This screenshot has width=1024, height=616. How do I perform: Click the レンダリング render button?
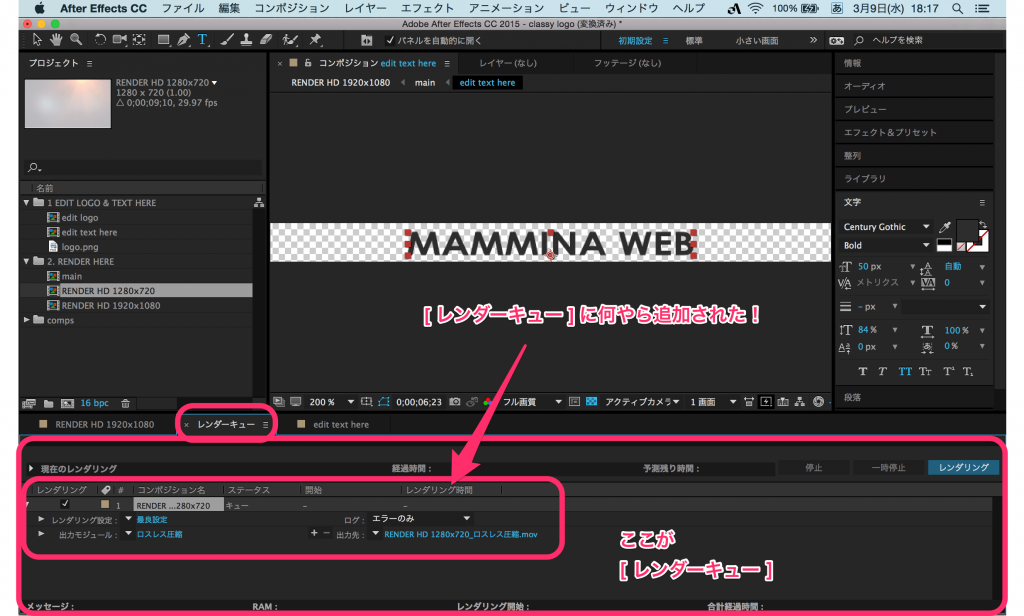pyautogui.click(x=963, y=468)
